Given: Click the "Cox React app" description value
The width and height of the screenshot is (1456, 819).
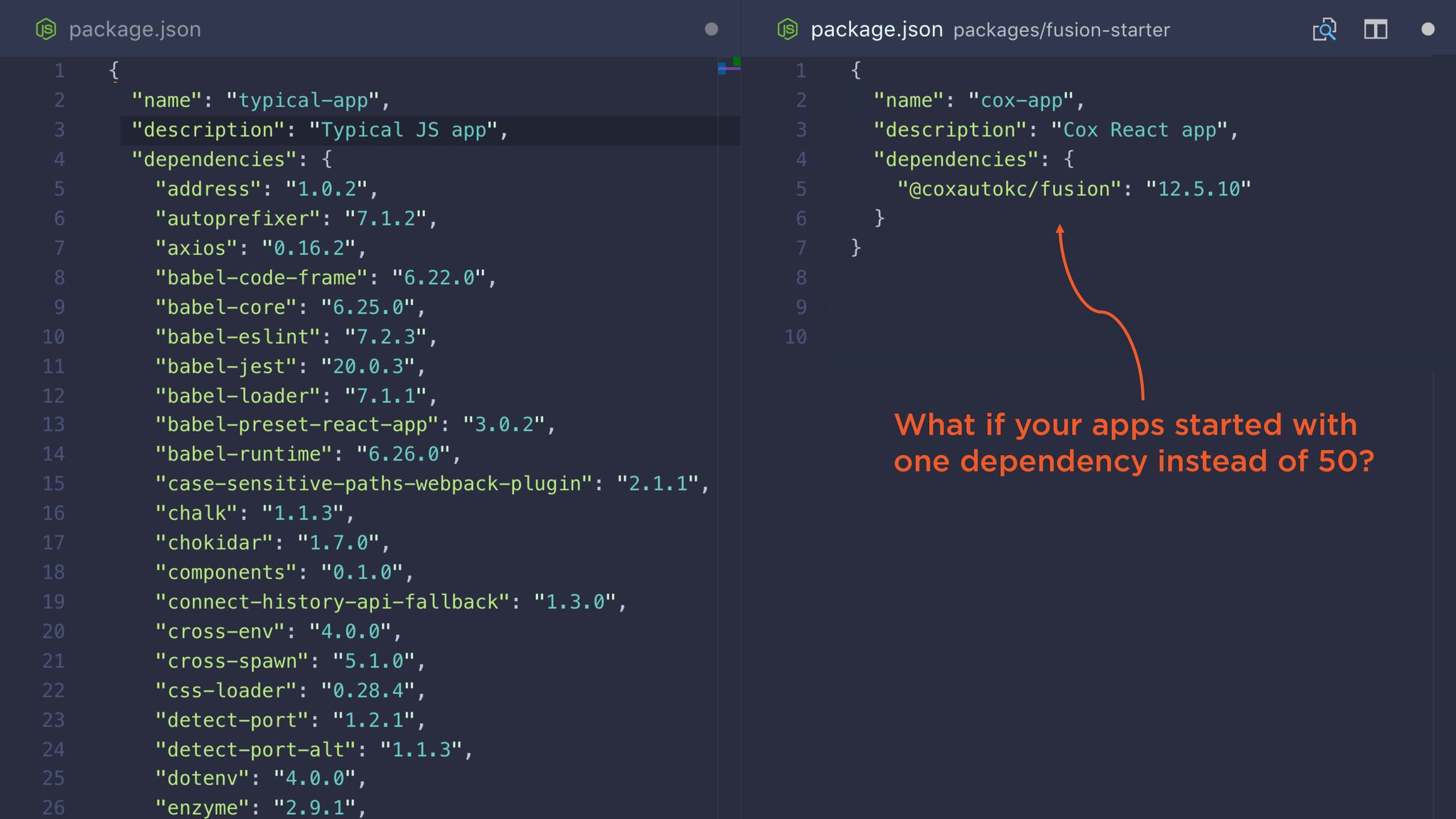Looking at the screenshot, I should 1139,130.
